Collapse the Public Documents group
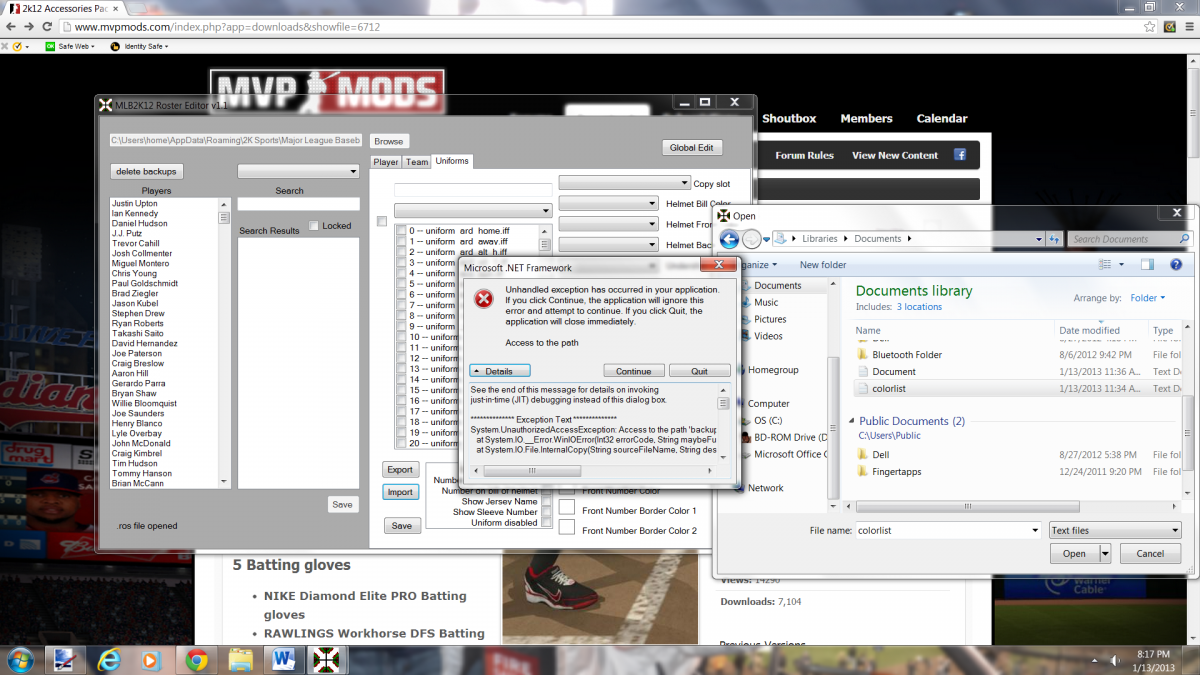1200x675 pixels. click(850, 422)
